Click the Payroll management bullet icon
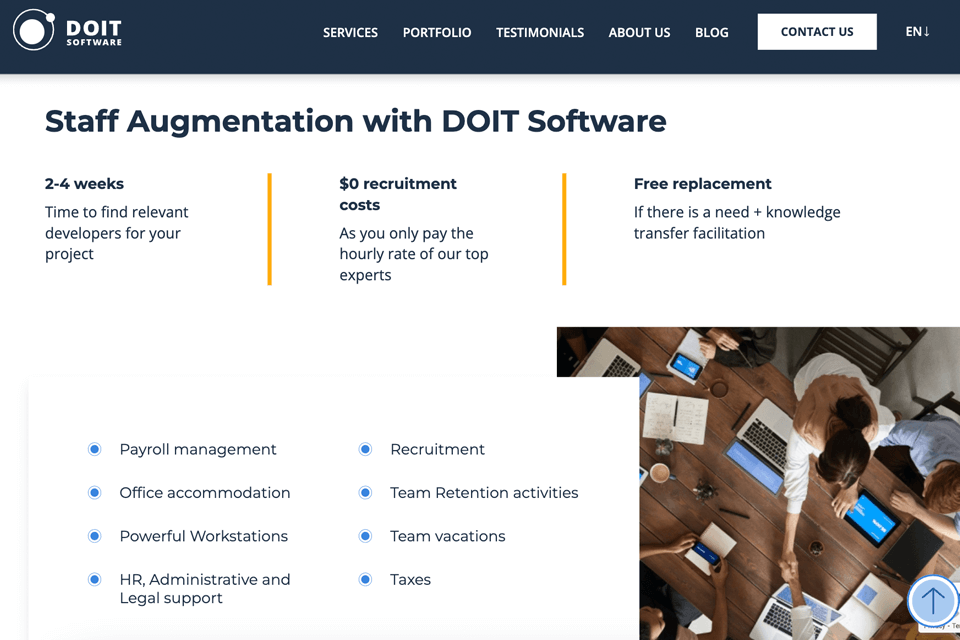The height and width of the screenshot is (640, 960). 94,450
